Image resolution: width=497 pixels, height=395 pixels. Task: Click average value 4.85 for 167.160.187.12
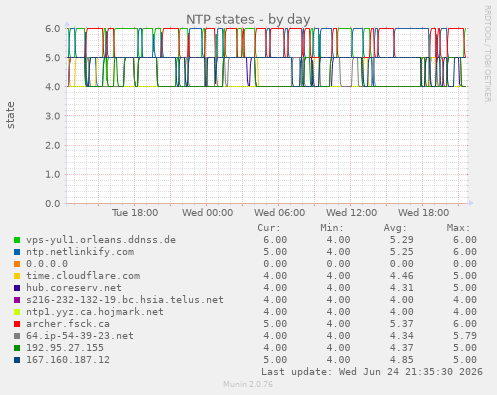coord(402,360)
